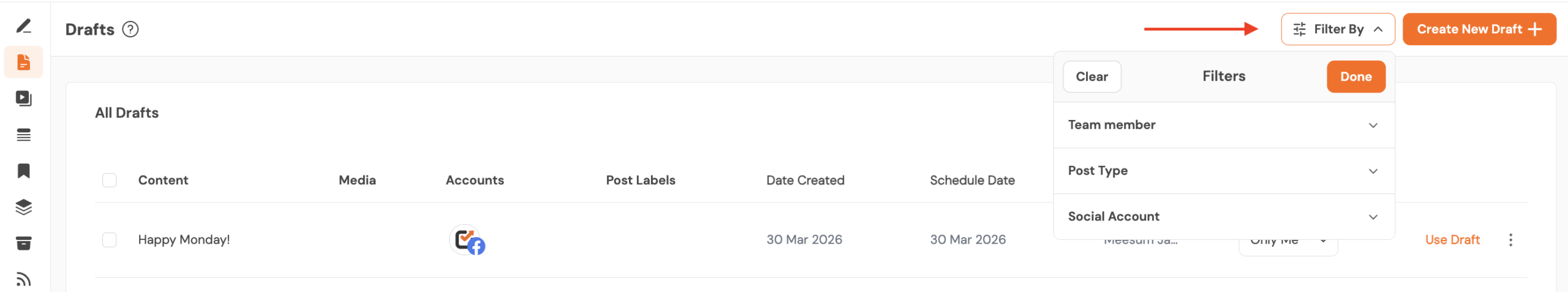Open three-dot menu for Happy Monday draft
Viewport: 1568px width, 292px height.
[x=1510, y=240]
